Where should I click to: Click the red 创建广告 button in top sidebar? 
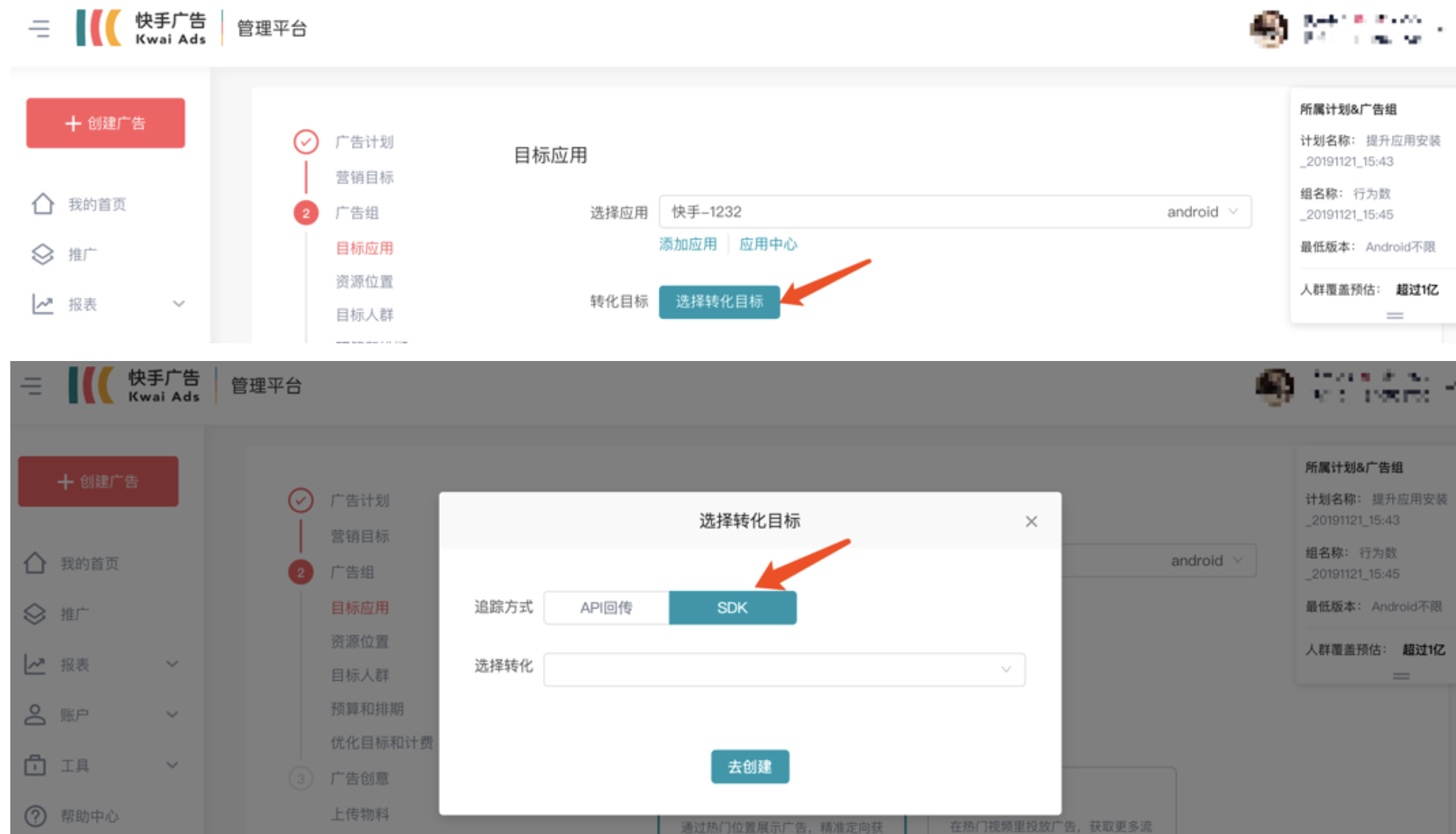pos(105,123)
